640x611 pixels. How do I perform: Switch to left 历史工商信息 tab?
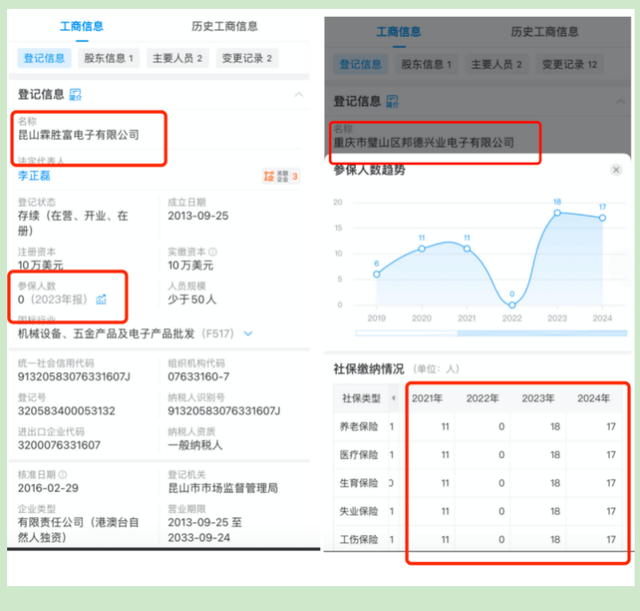click(224, 27)
